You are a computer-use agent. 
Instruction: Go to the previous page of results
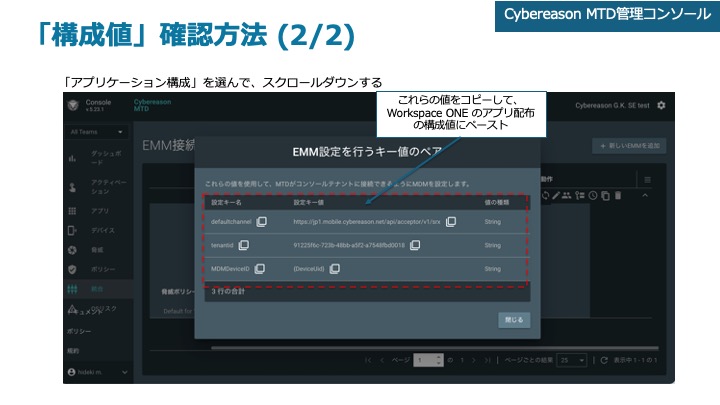click(382, 360)
